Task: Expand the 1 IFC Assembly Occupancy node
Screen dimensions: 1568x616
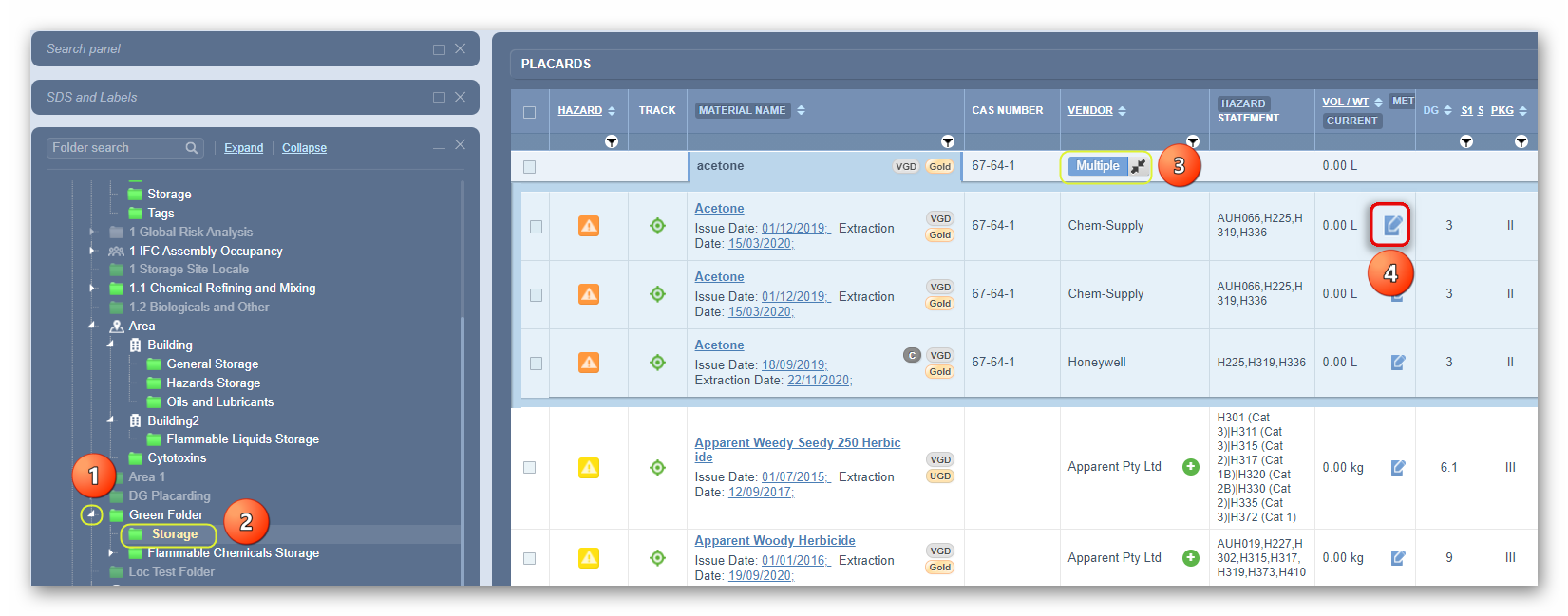Action: [92, 251]
